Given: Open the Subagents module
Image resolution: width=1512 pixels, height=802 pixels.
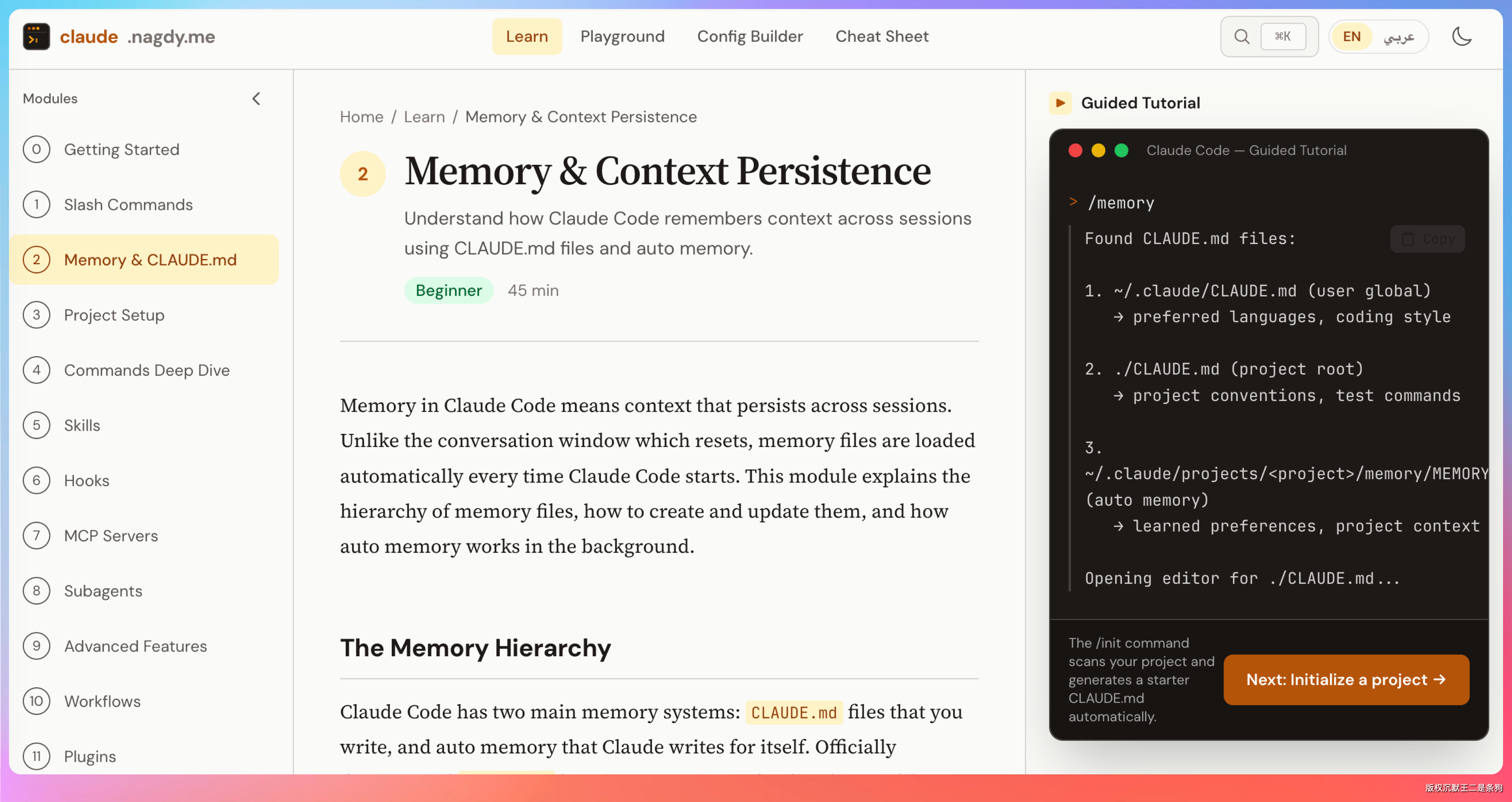Looking at the screenshot, I should 144,590.
